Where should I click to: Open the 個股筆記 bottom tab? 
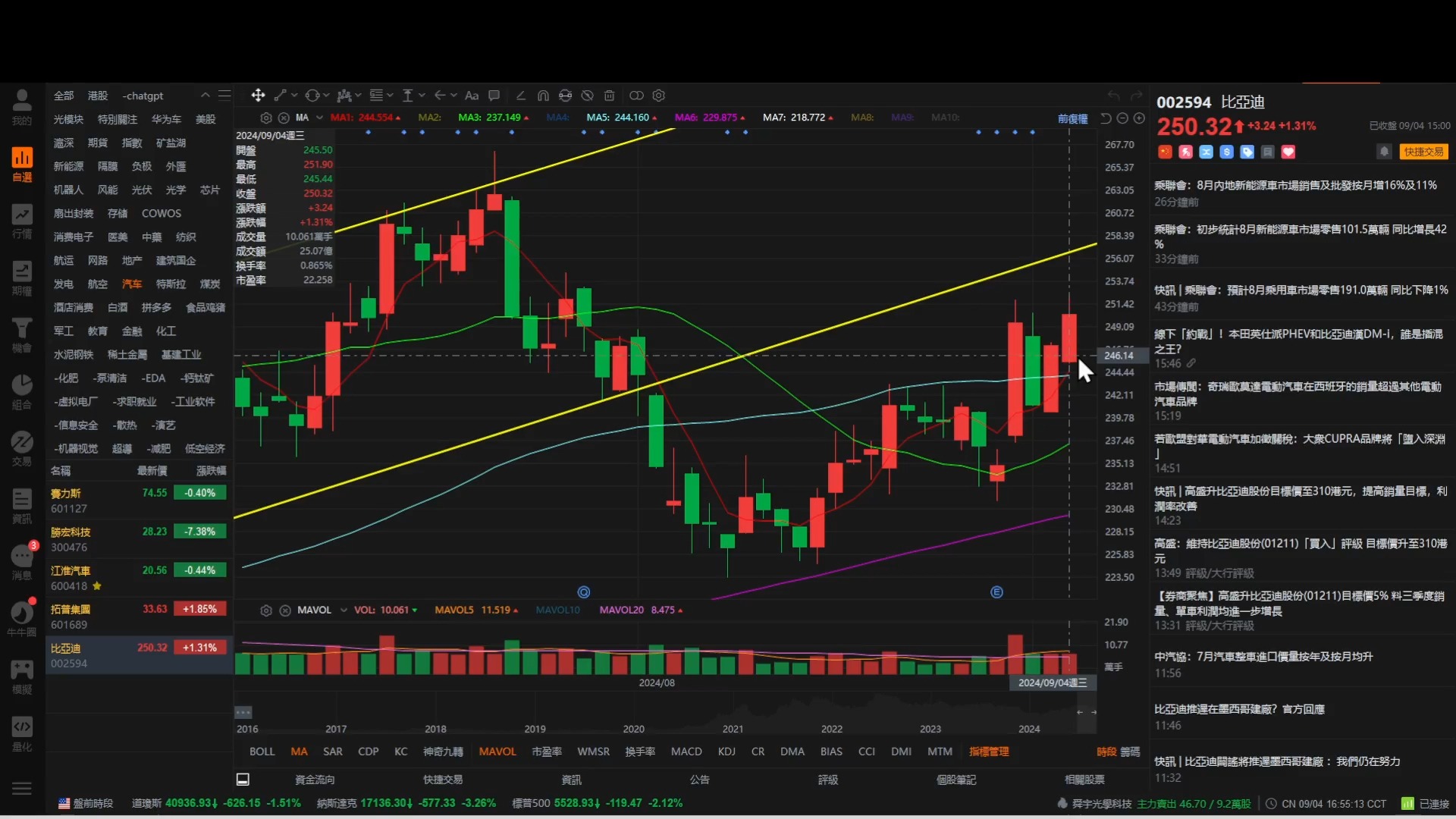click(x=956, y=780)
